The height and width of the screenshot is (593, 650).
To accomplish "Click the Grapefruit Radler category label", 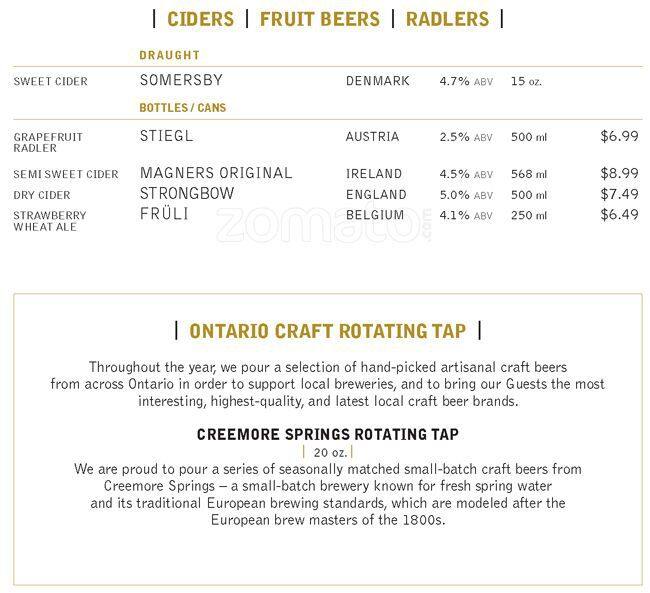I will click(48, 142).
